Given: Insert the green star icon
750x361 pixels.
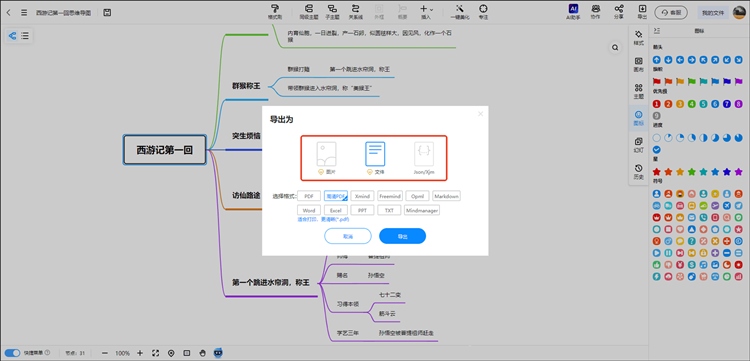Looking at the screenshot, I should coord(692,172).
